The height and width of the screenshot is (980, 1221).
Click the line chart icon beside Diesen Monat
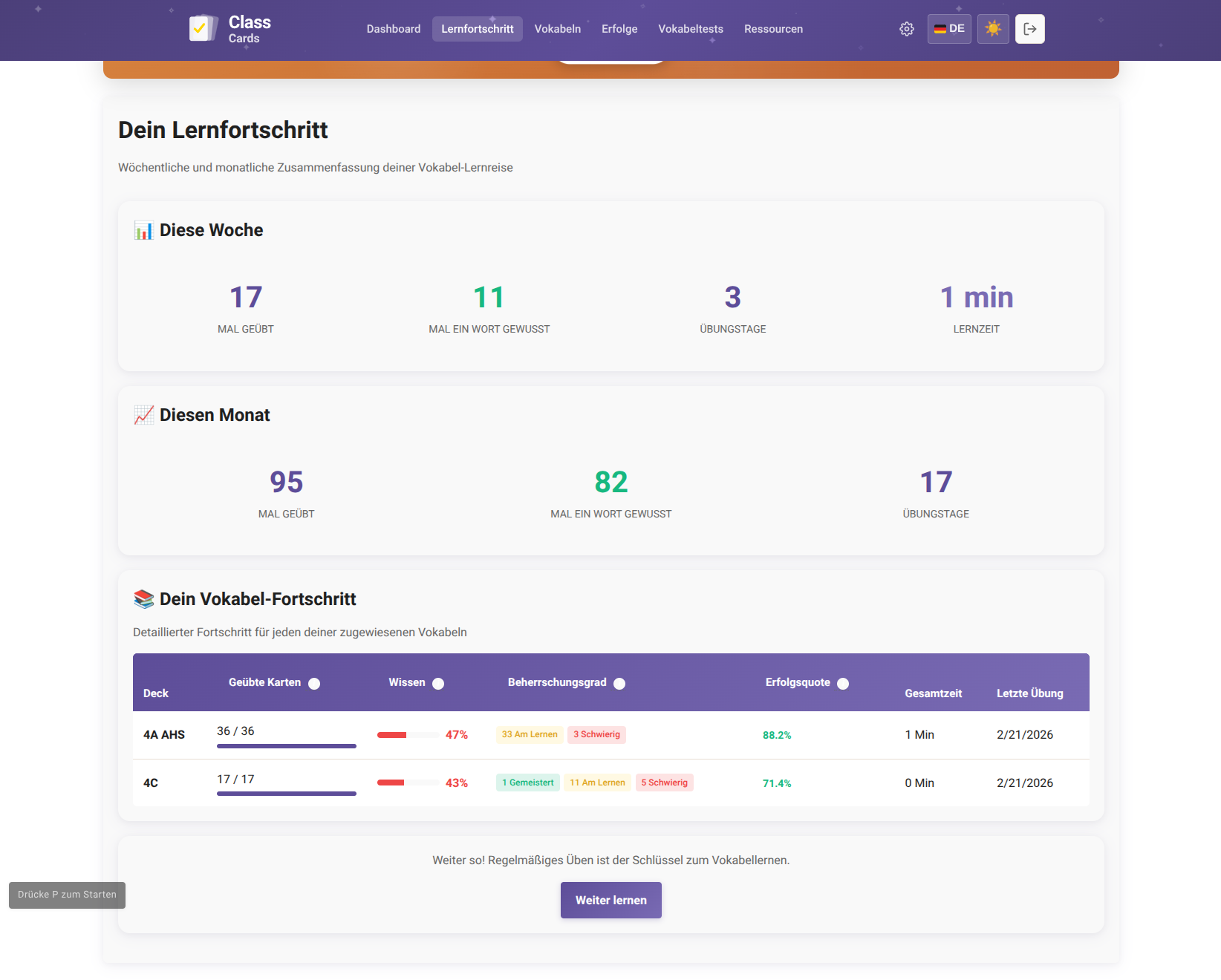(x=143, y=415)
